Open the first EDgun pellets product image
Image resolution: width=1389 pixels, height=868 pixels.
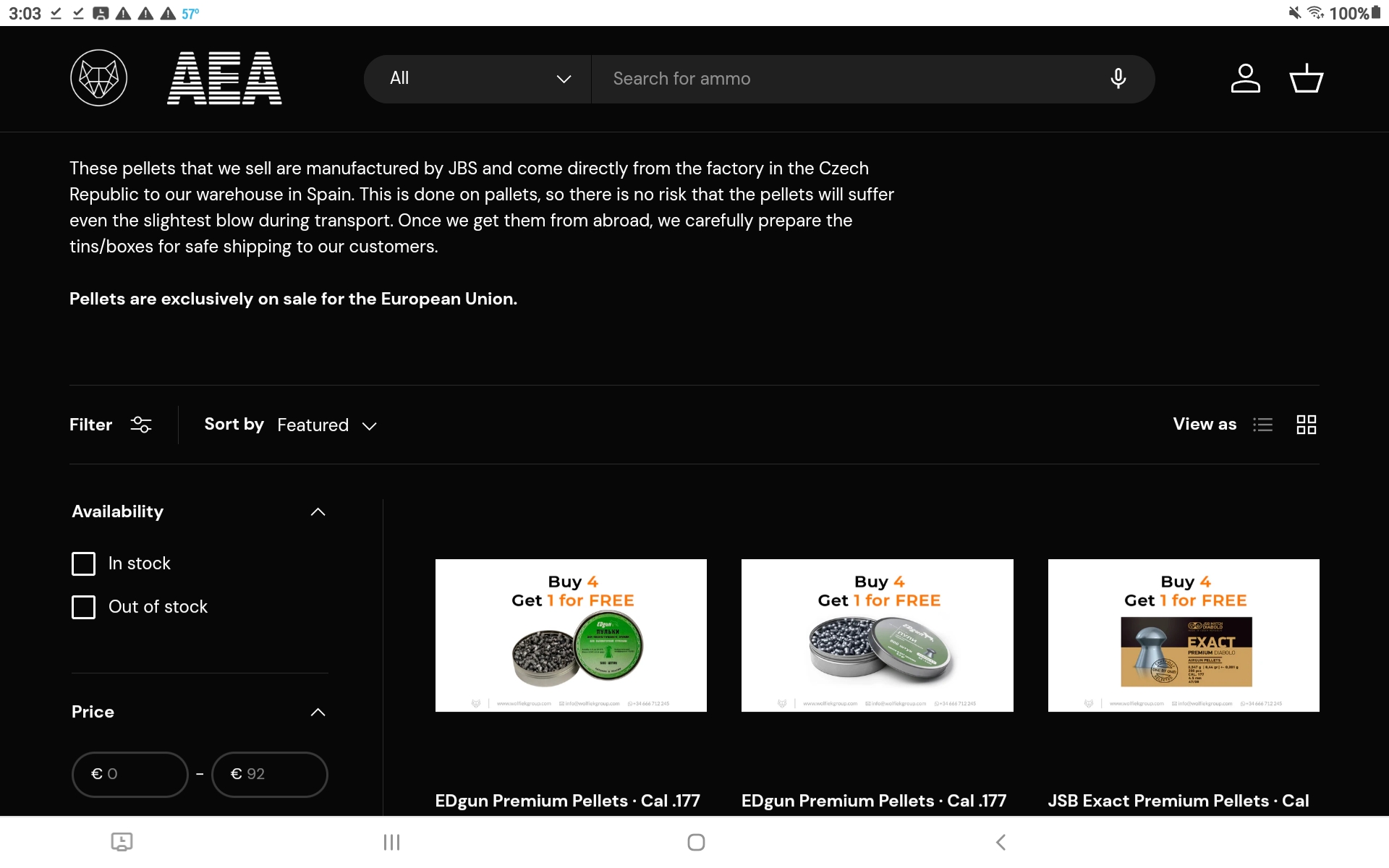(x=571, y=635)
